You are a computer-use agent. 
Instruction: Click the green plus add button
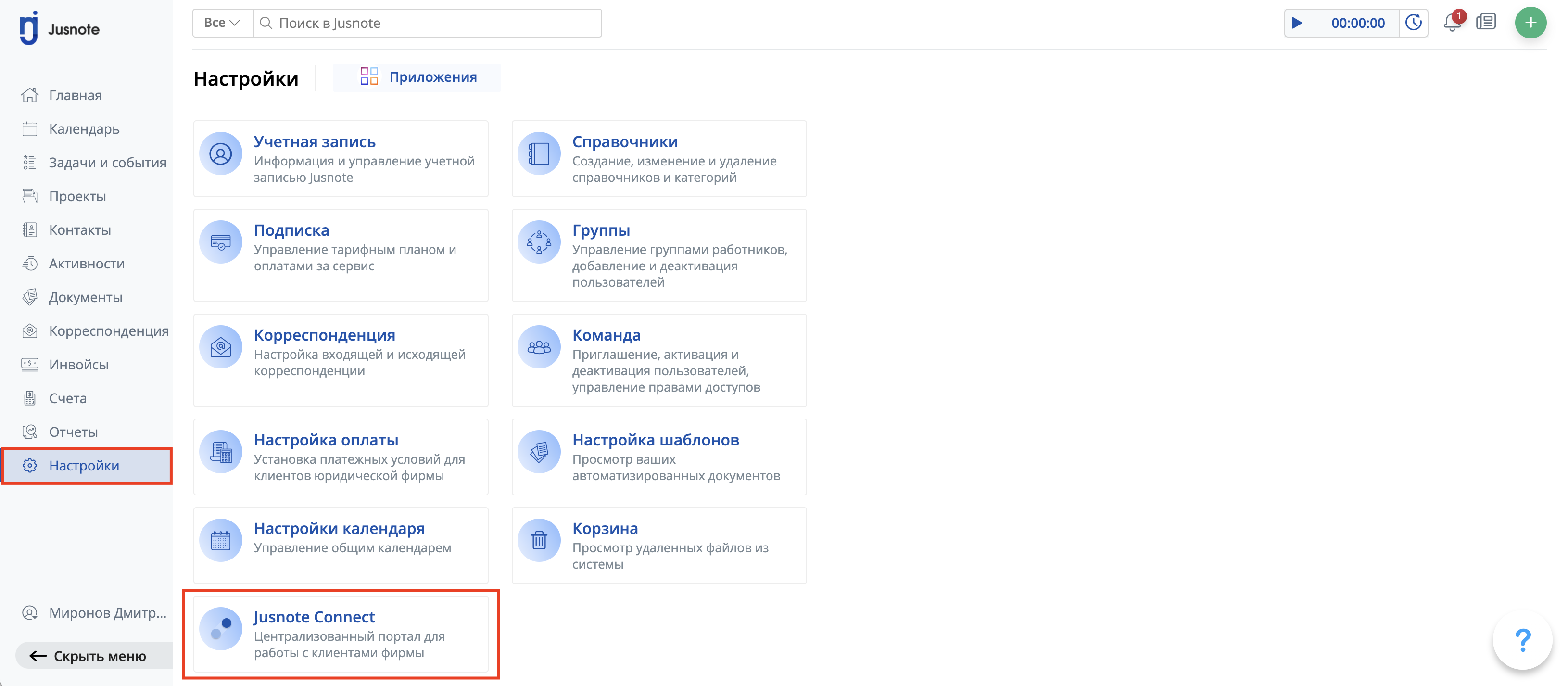(x=1531, y=23)
